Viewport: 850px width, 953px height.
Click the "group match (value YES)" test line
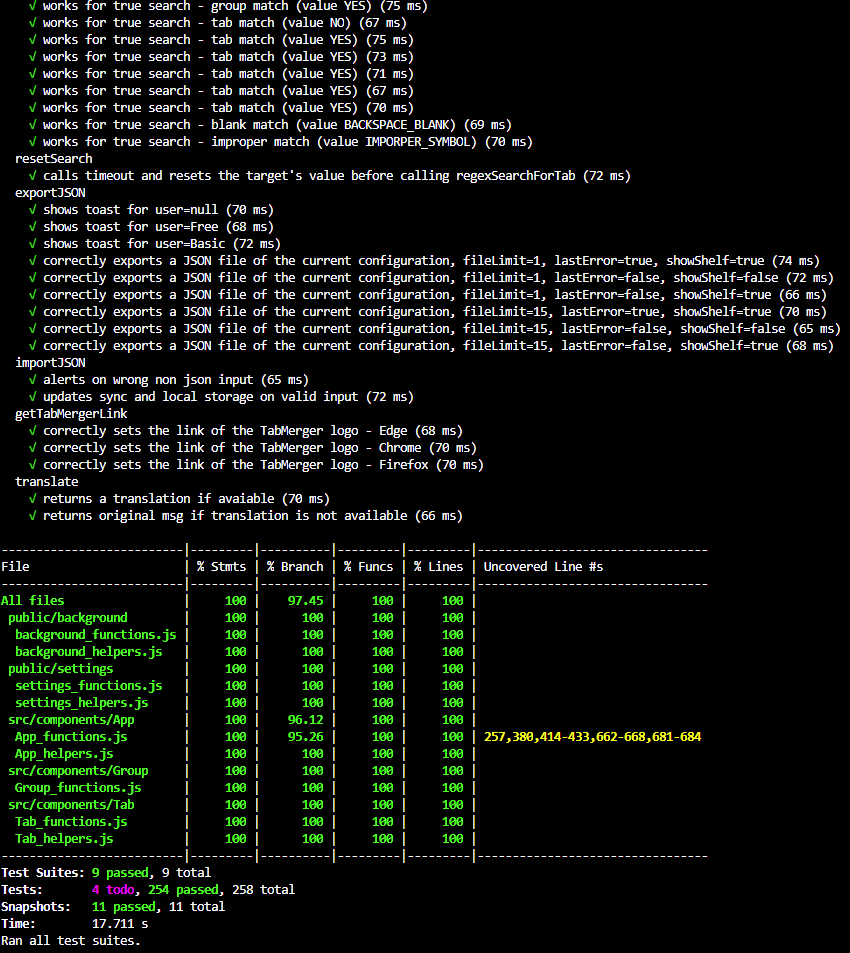228,6
